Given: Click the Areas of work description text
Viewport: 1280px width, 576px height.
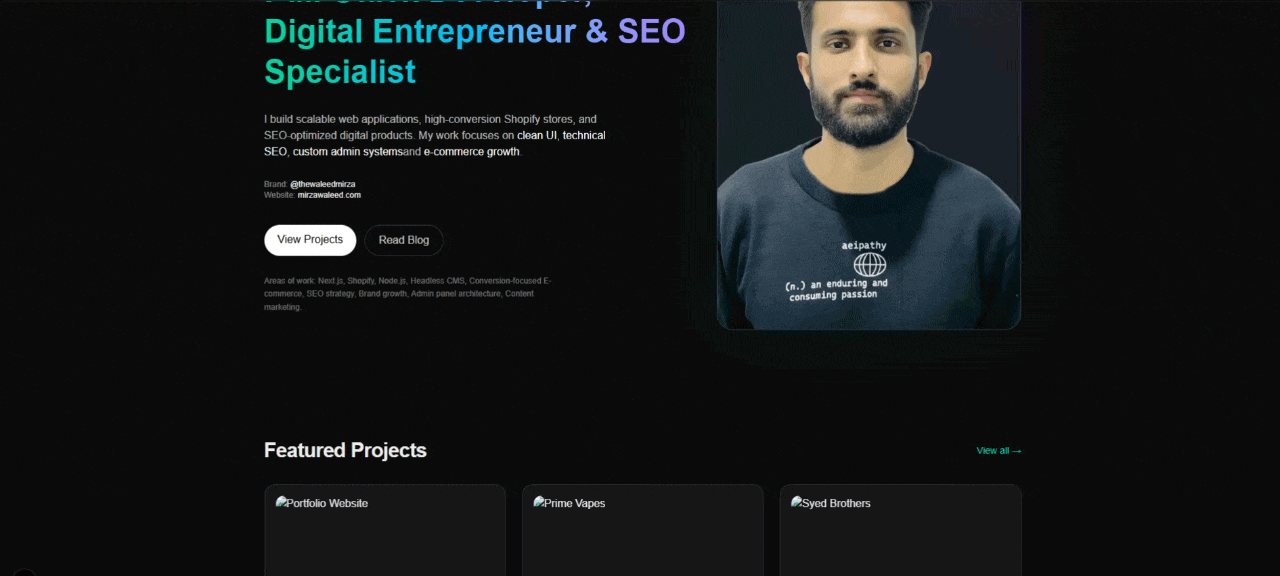Looking at the screenshot, I should pyautogui.click(x=408, y=294).
